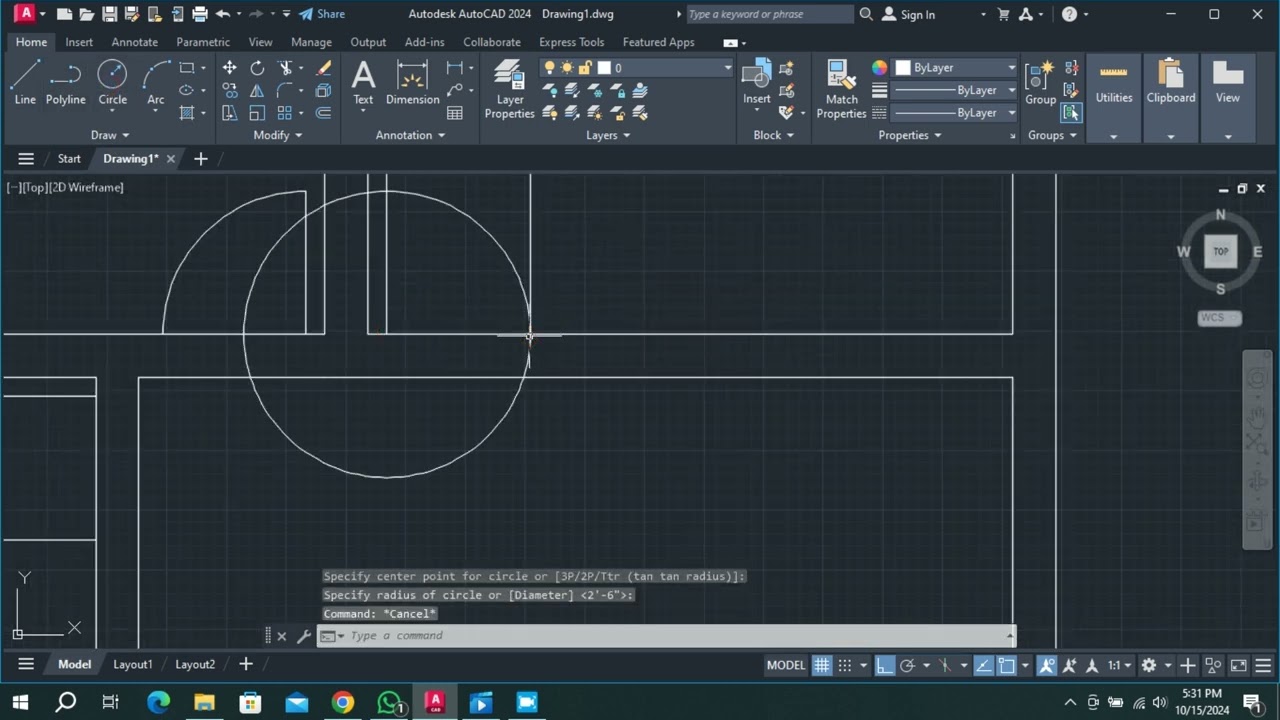
Task: Click the Hatch tool icon
Action: pos(187,113)
